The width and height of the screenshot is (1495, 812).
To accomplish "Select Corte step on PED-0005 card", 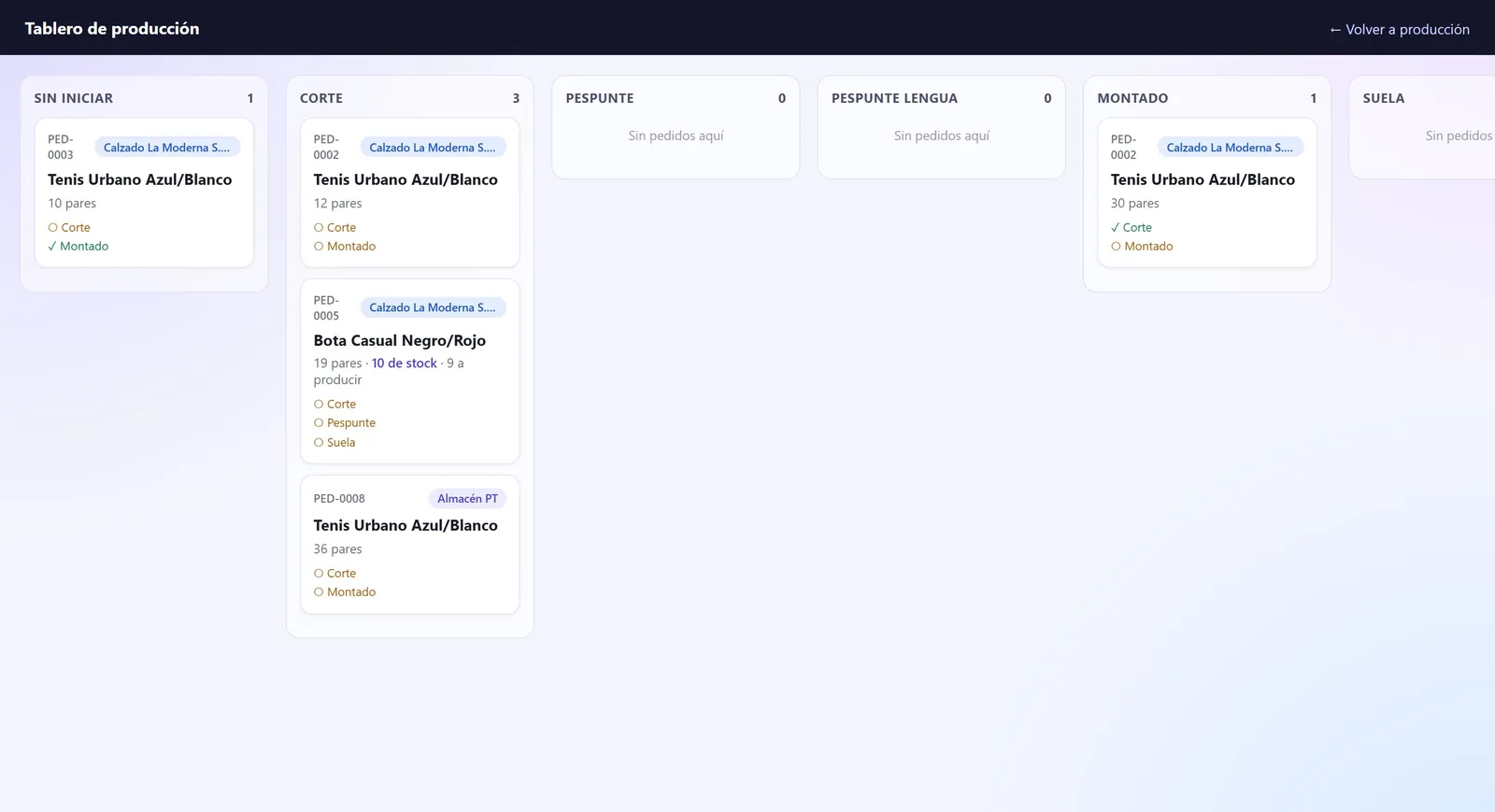I will coord(335,404).
